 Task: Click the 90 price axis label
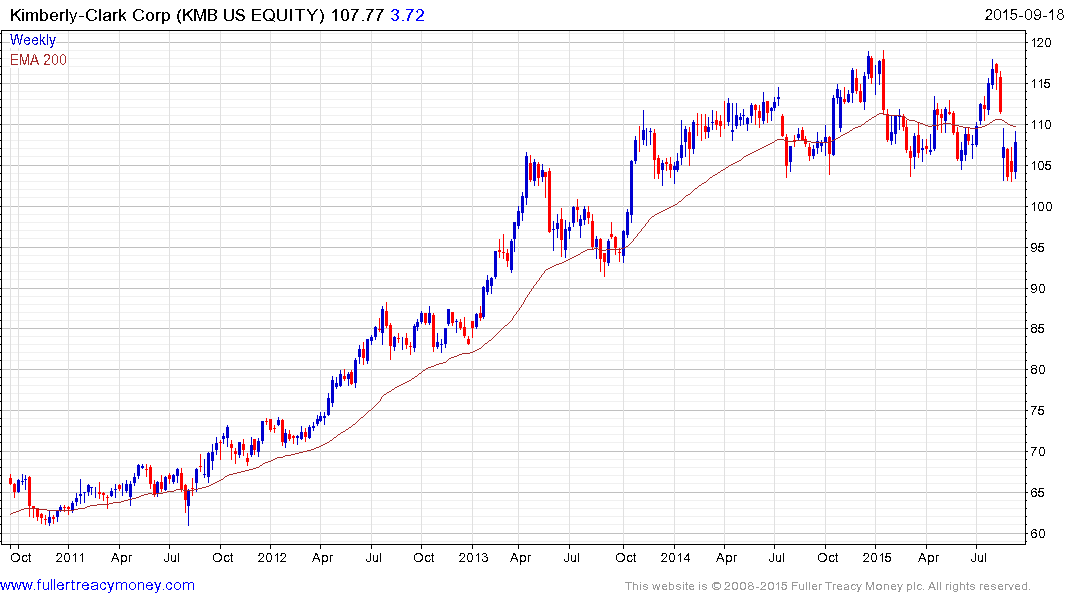tap(1038, 289)
